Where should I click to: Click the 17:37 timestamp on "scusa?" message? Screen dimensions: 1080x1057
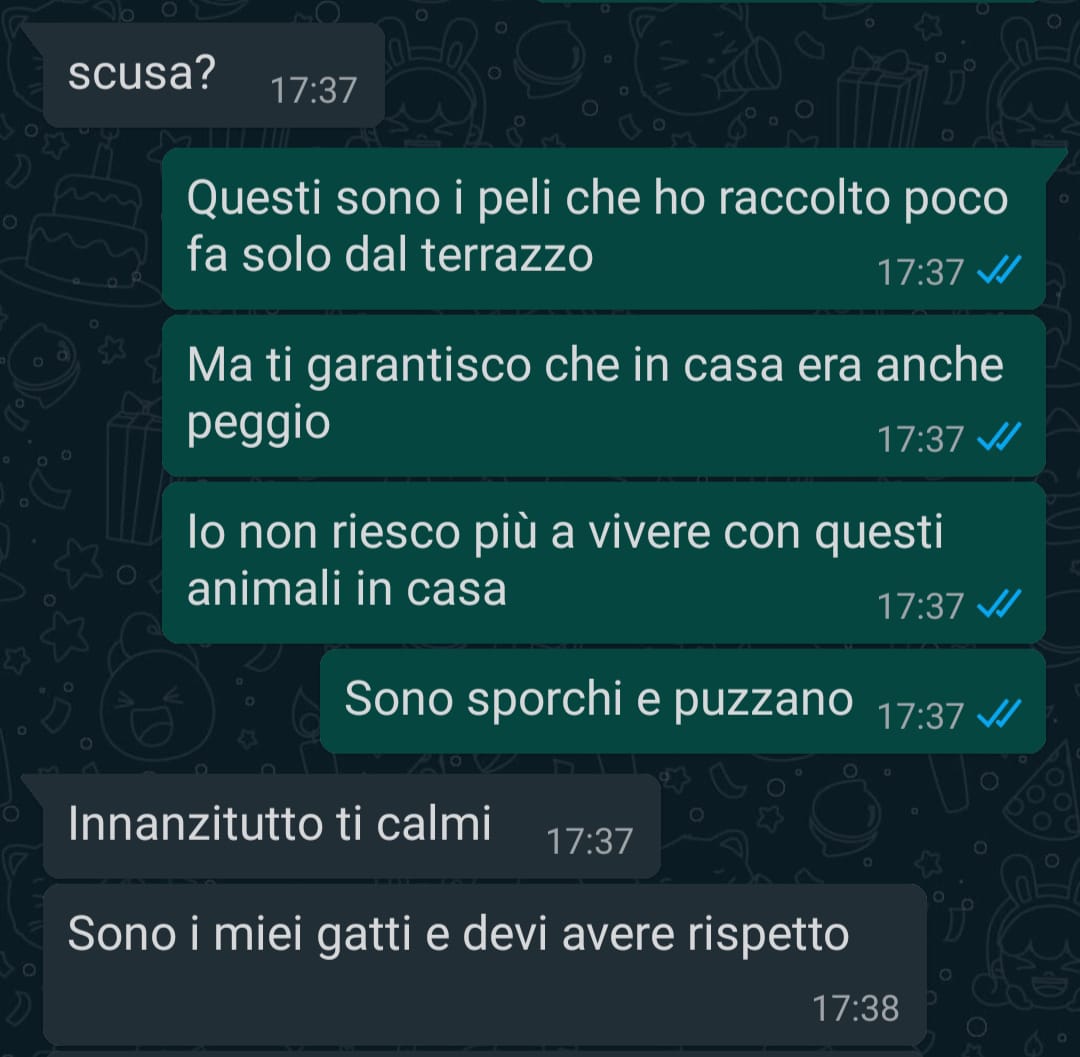pyautogui.click(x=313, y=90)
